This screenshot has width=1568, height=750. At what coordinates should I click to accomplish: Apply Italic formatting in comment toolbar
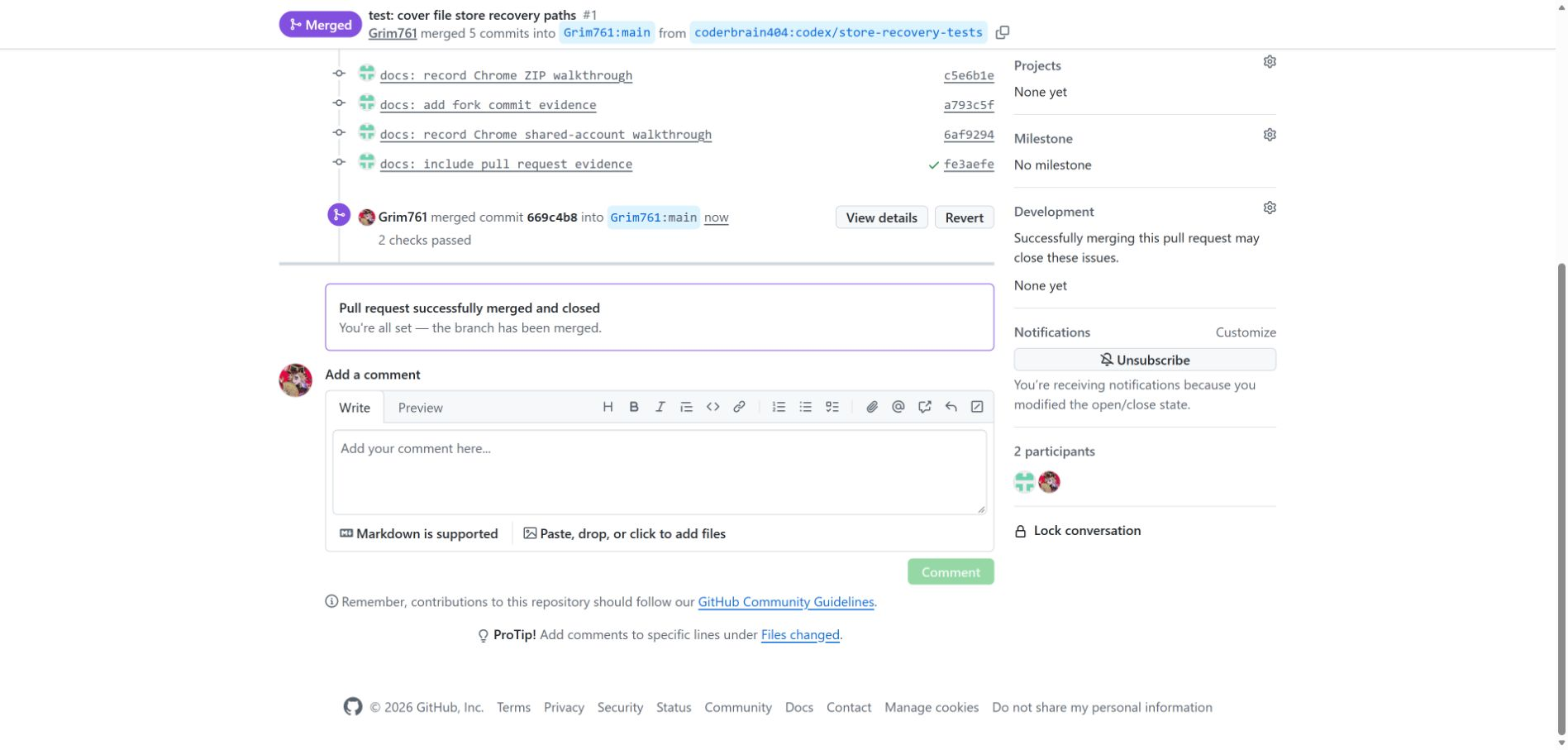(x=660, y=407)
